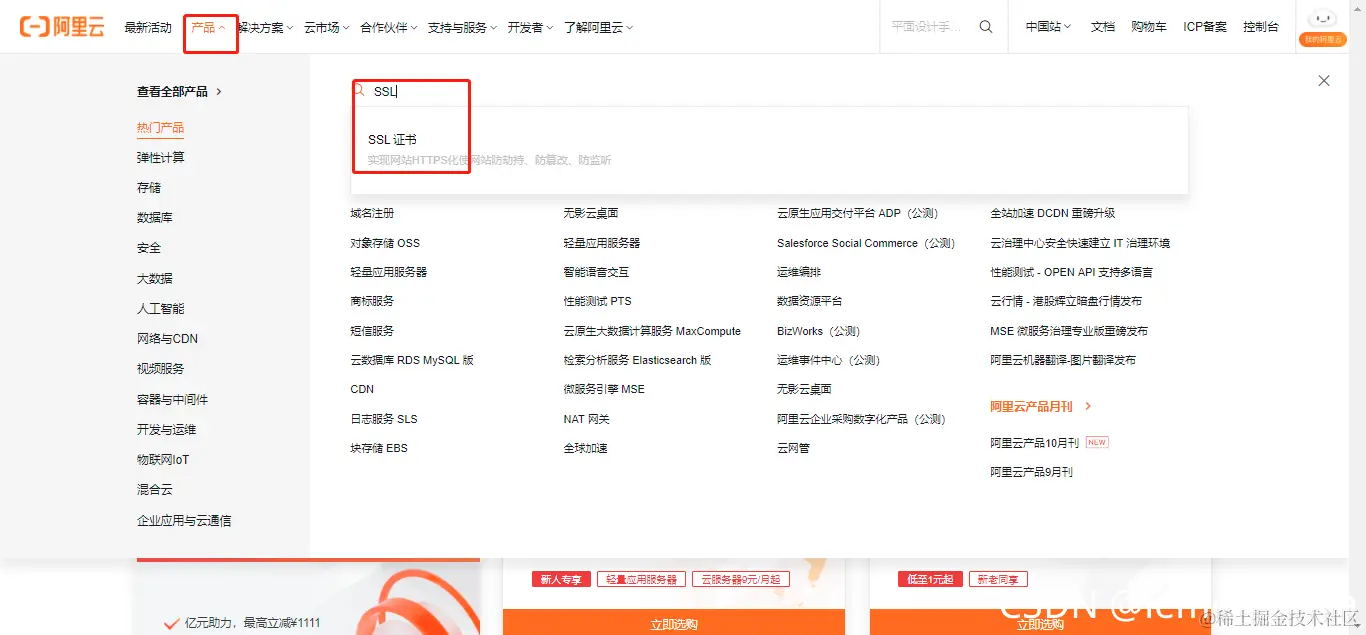Open 控制台 console link
Screen dimensions: 1366x635
(1261, 27)
